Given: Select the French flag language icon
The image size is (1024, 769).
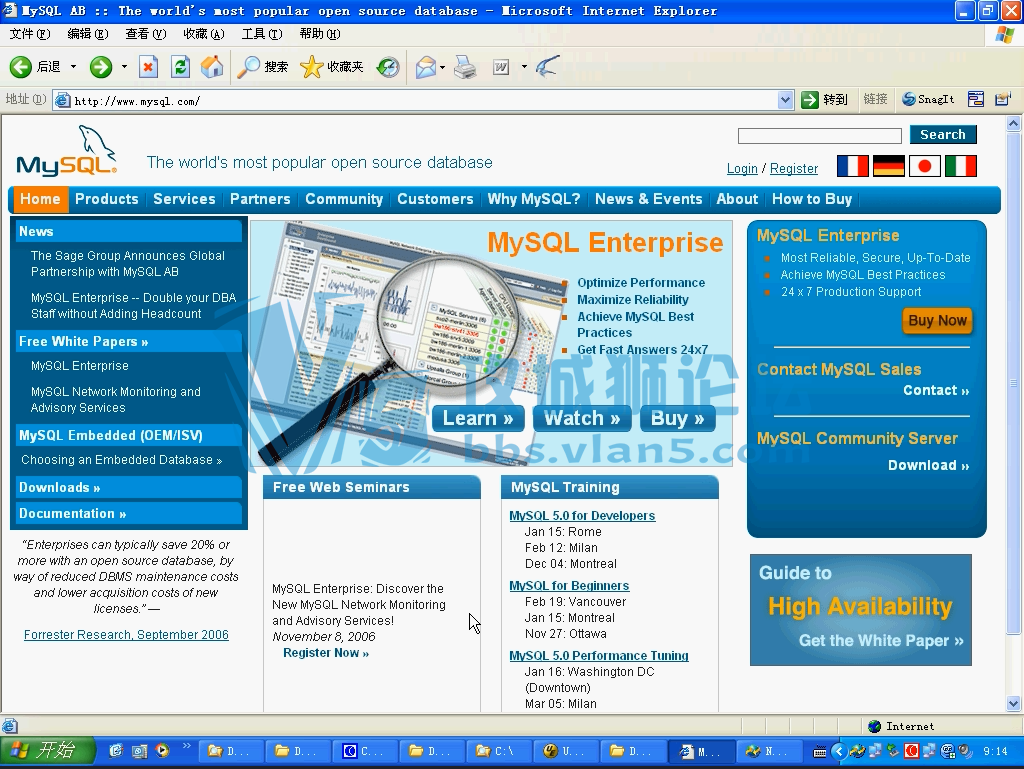Looking at the screenshot, I should click(852, 166).
